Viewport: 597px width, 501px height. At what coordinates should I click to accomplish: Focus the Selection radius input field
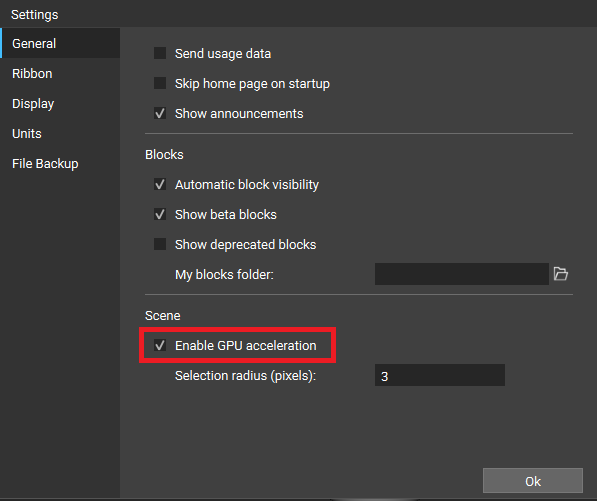(x=440, y=375)
